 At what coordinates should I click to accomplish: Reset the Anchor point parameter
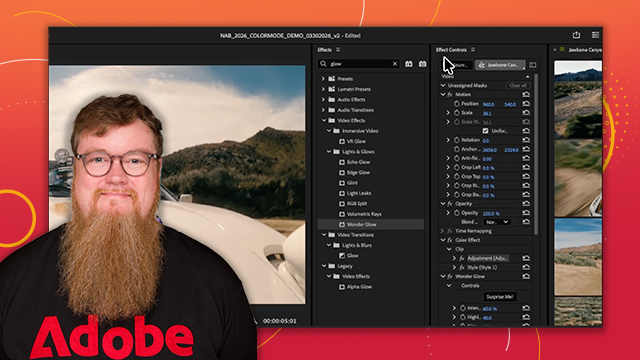pyautogui.click(x=526, y=149)
